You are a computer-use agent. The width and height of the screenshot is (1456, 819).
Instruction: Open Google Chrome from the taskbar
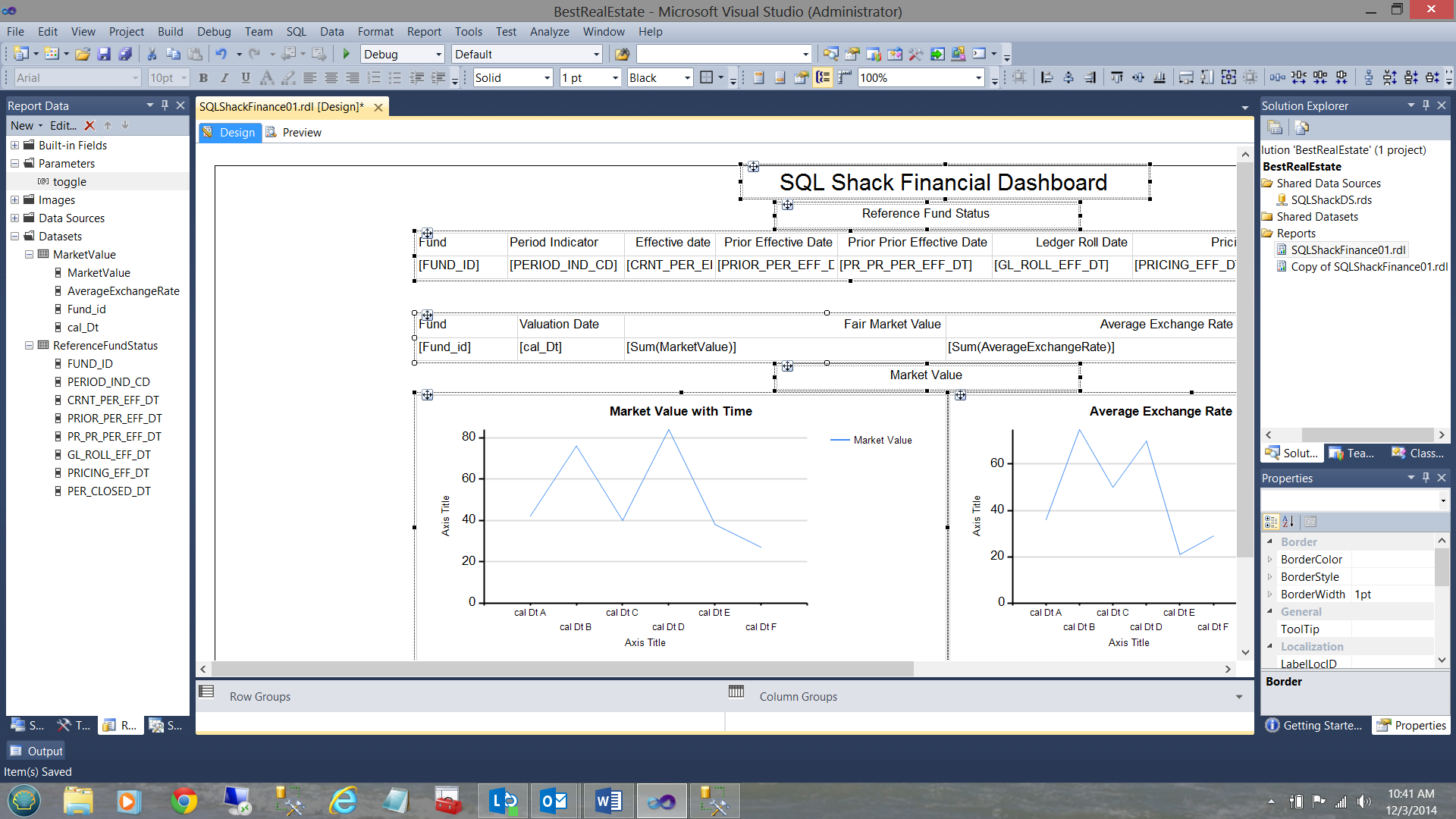[184, 801]
